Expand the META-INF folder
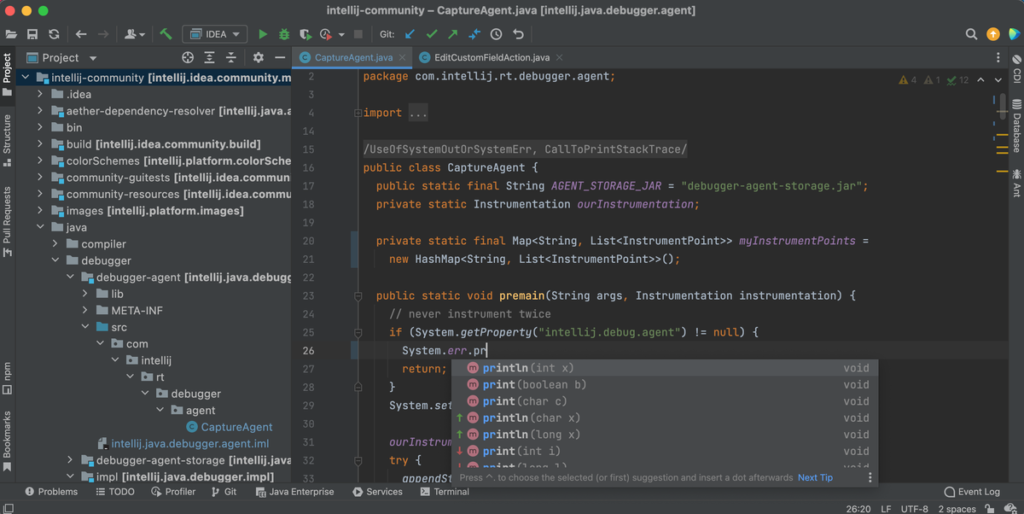Image resolution: width=1024 pixels, height=514 pixels. click(x=86, y=310)
